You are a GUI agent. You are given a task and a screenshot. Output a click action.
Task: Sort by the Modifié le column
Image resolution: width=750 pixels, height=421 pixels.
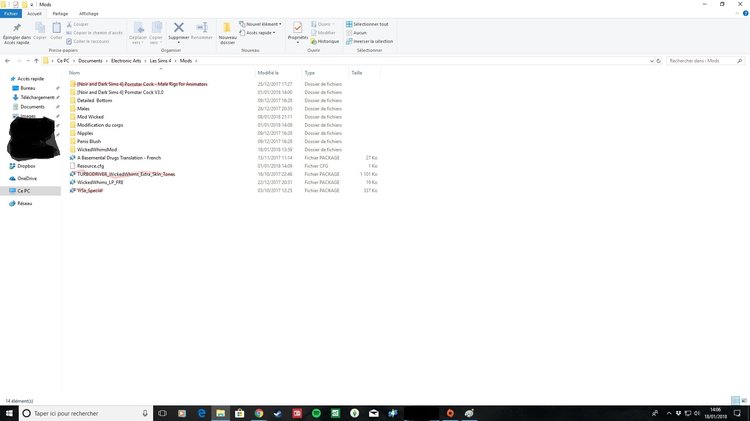(268, 73)
